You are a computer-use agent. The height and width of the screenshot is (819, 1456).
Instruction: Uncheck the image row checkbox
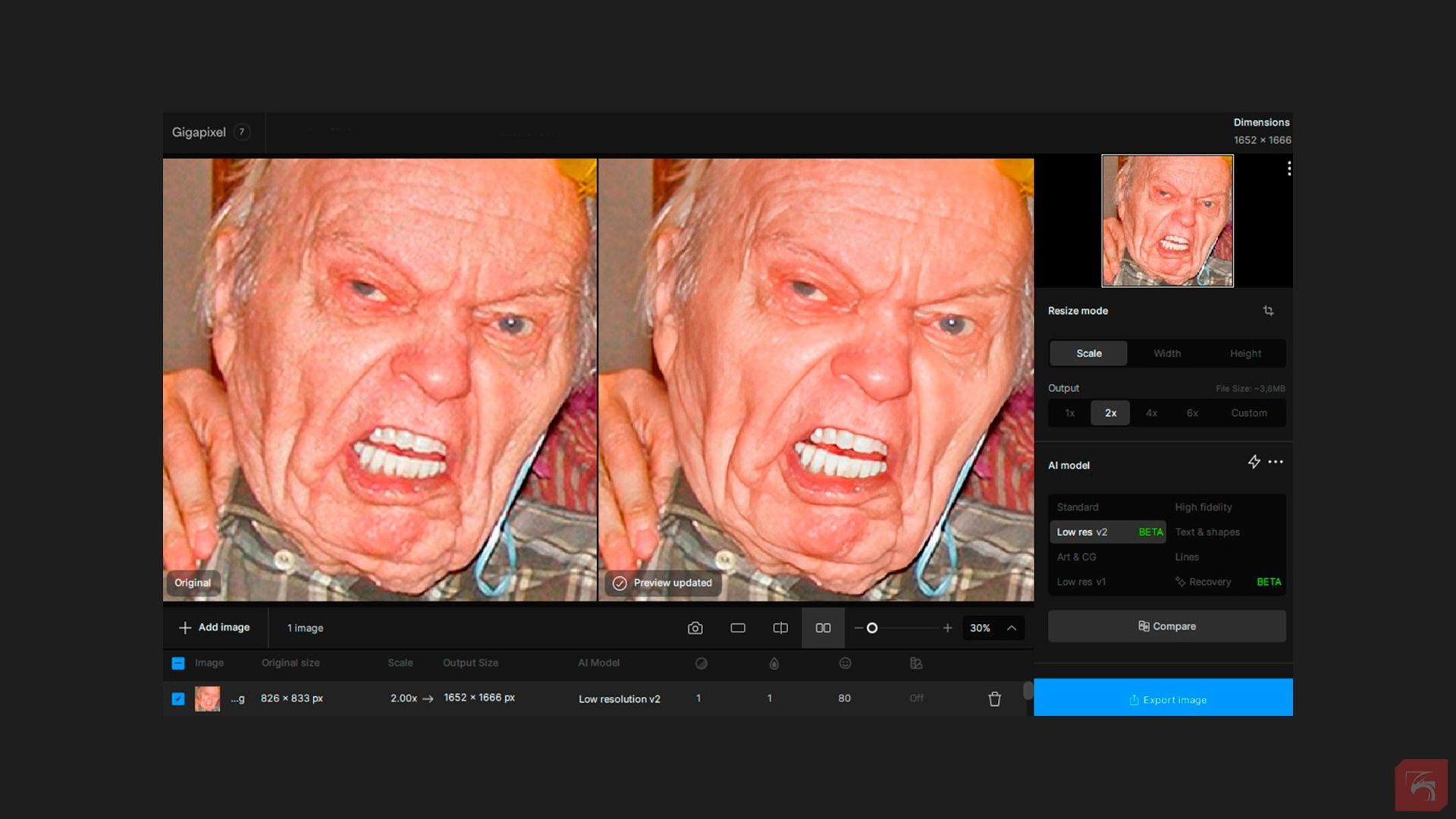pyautogui.click(x=178, y=698)
